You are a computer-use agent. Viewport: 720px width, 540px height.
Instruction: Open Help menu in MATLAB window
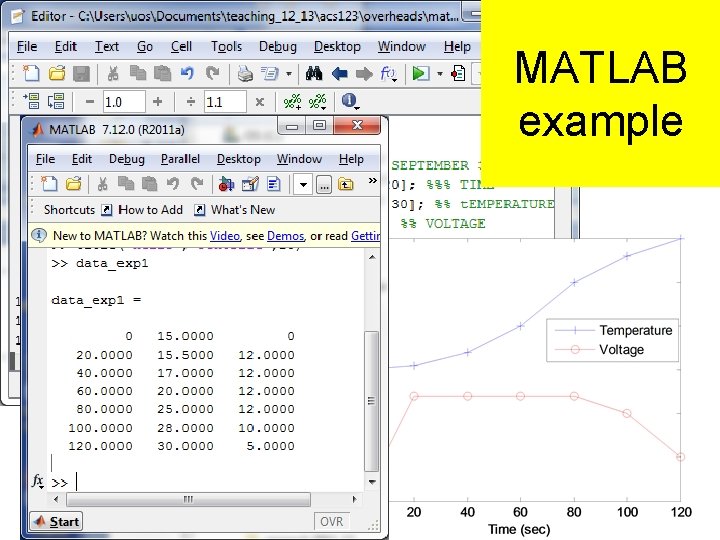pos(351,159)
